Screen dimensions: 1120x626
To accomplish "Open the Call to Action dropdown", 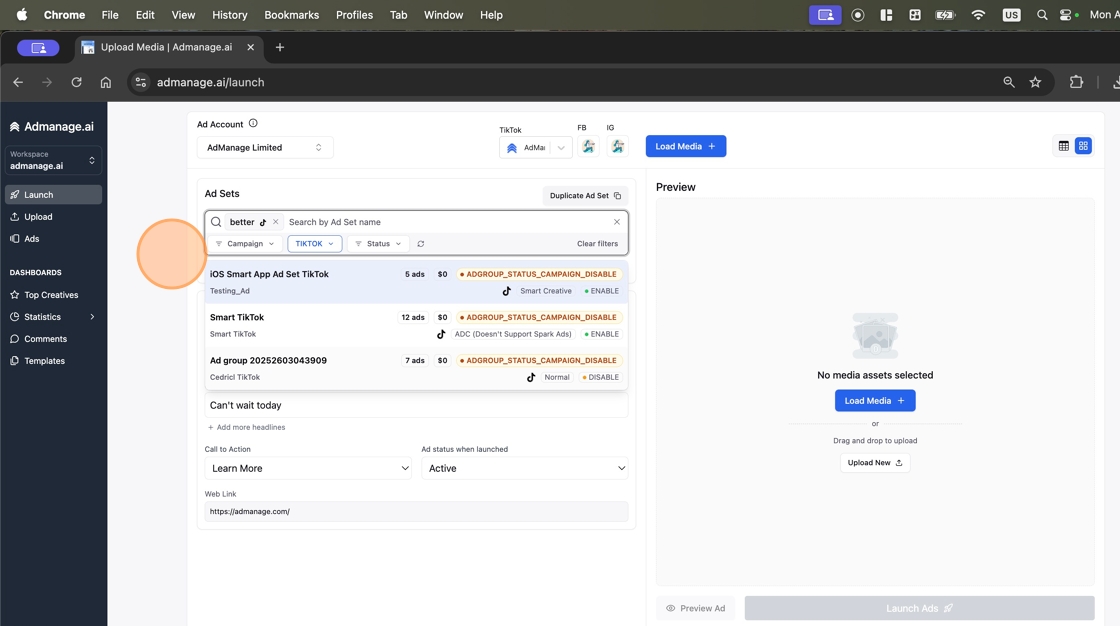I will point(308,468).
